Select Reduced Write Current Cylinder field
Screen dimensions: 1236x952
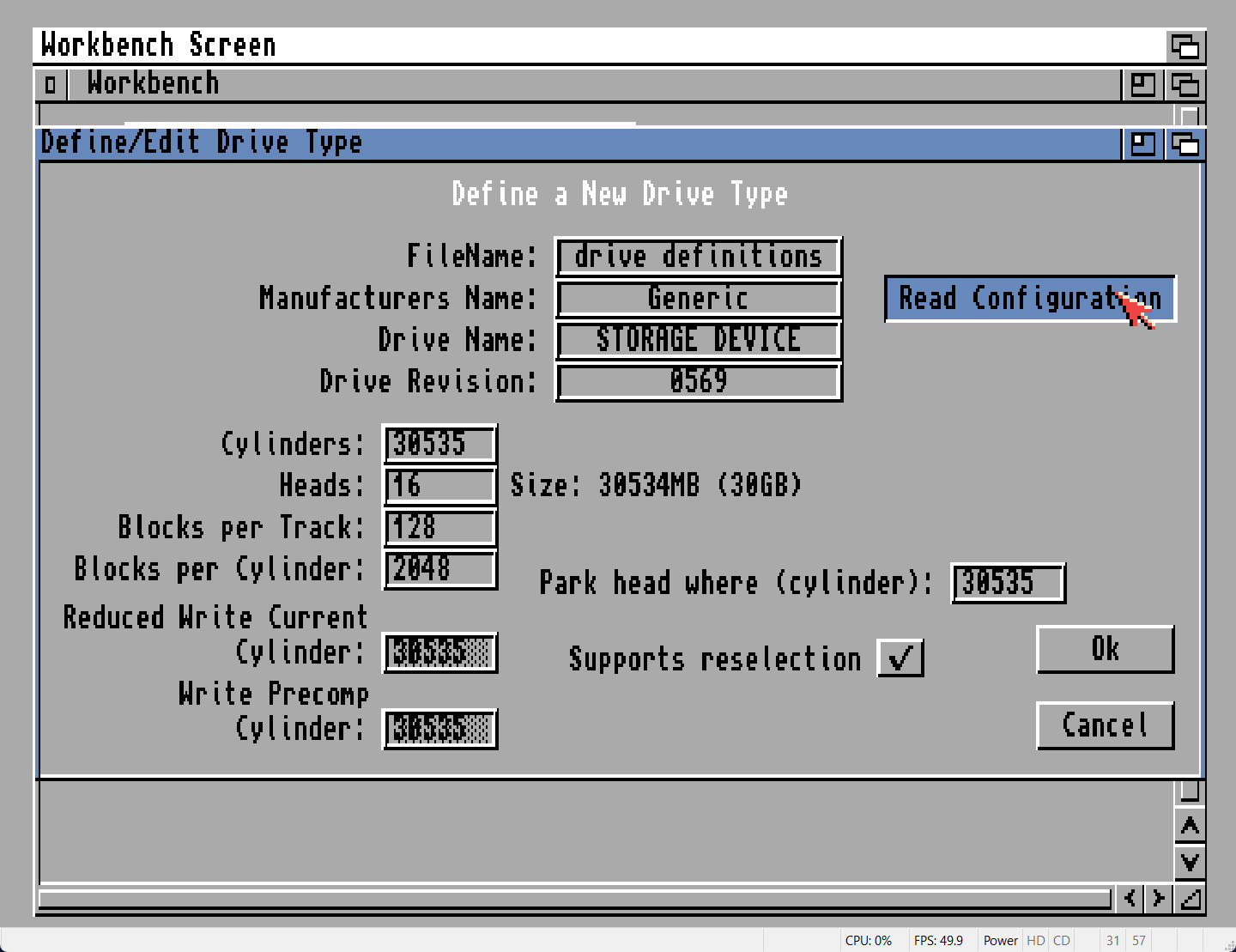[439, 653]
